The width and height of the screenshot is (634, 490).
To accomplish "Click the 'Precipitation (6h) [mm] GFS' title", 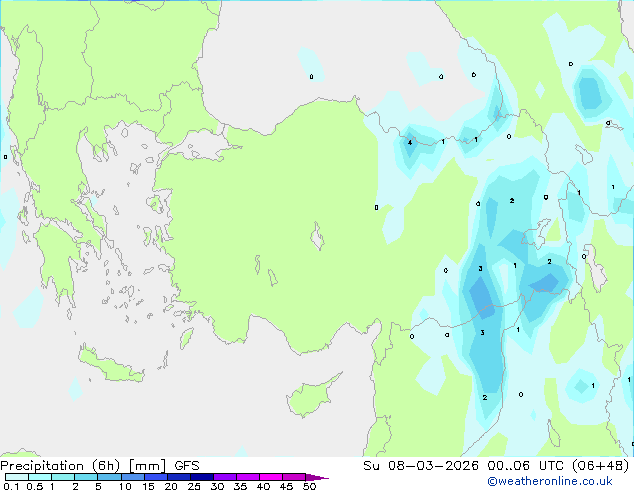I will pos(100,466).
